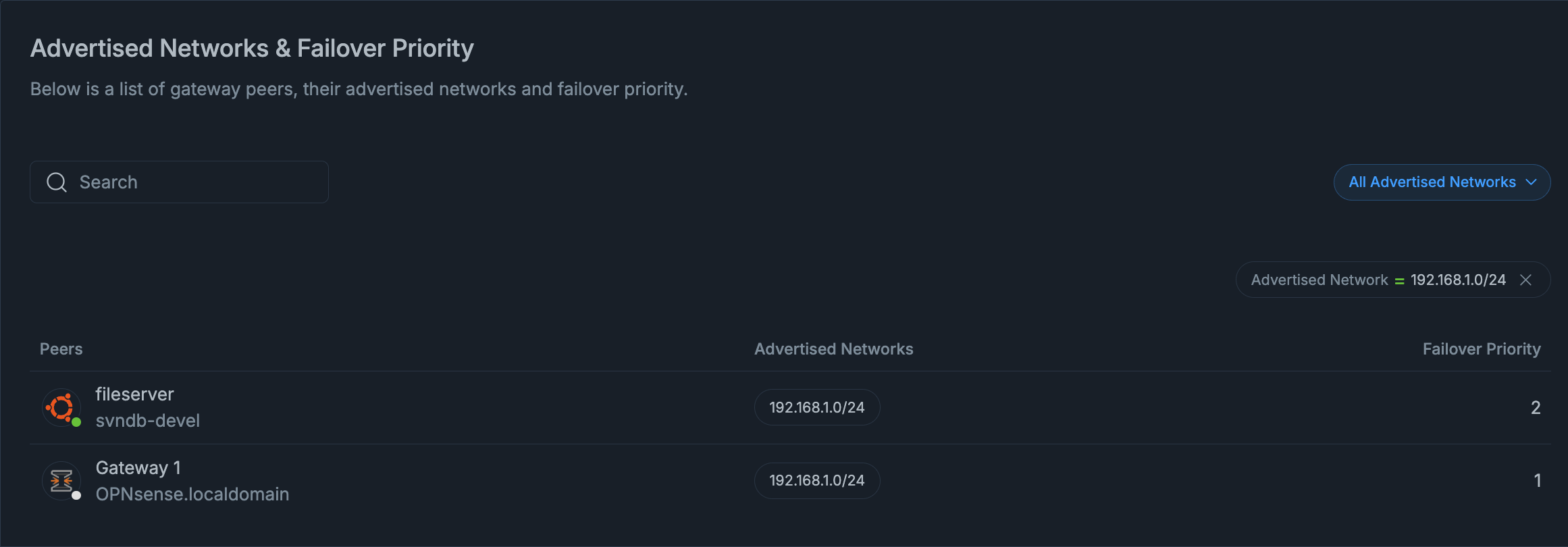Click the Ubuntu icon next to fileserver
Viewport: 1568px width, 547px height.
(61, 407)
